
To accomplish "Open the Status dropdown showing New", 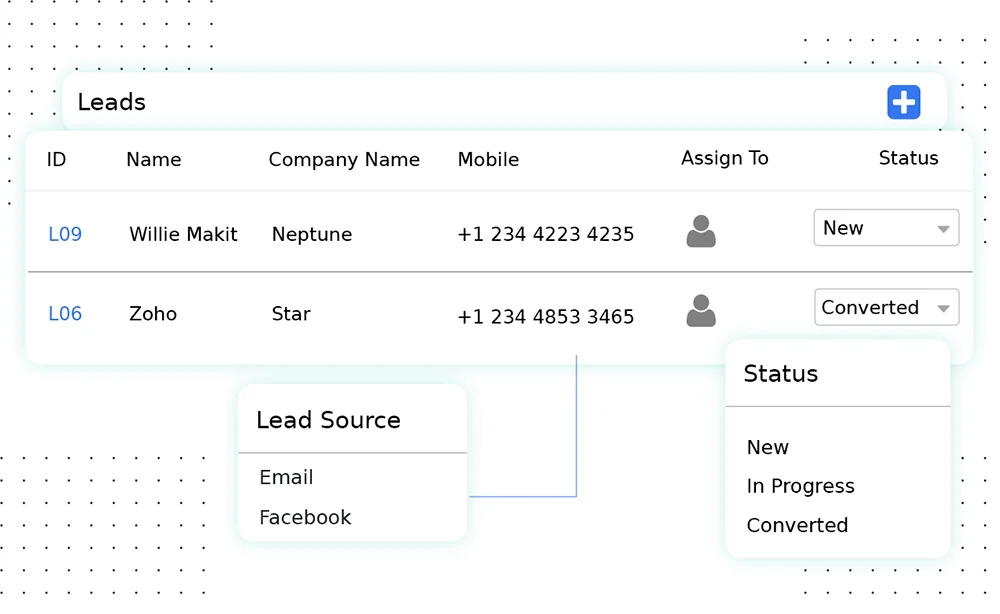I will pyautogui.click(x=885, y=227).
